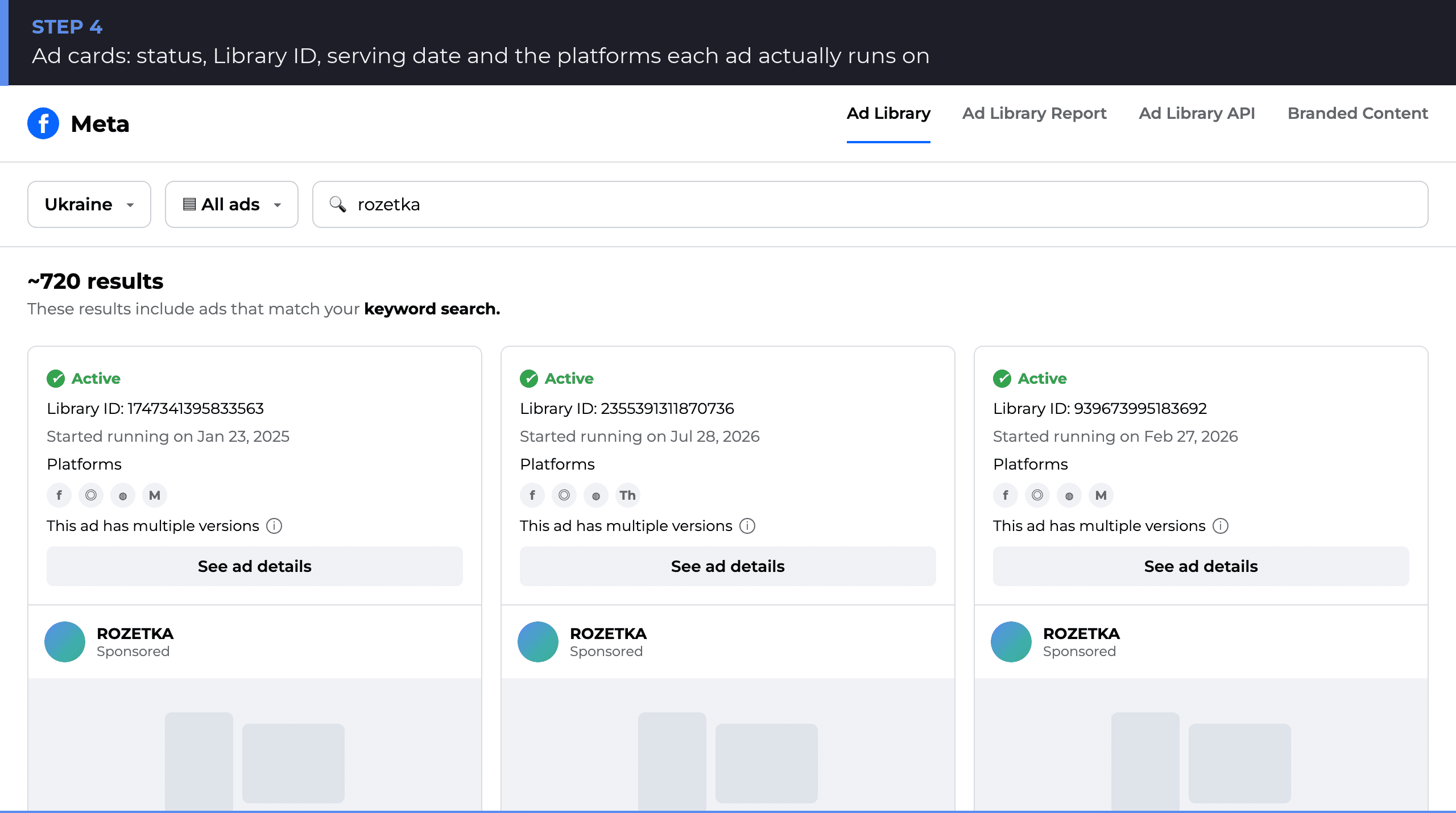Click Audience Network icon on Jul 28, 2026 ad
Viewport: 1456px width, 813px height.
(x=596, y=495)
